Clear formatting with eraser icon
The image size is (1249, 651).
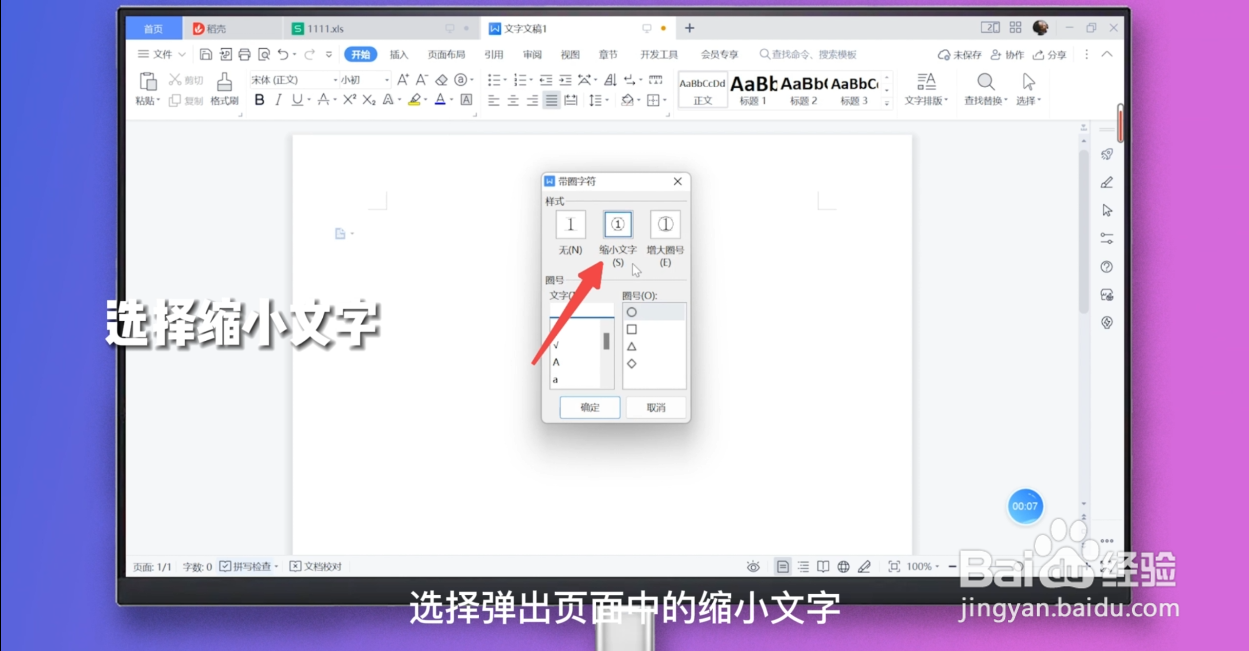[441, 79]
